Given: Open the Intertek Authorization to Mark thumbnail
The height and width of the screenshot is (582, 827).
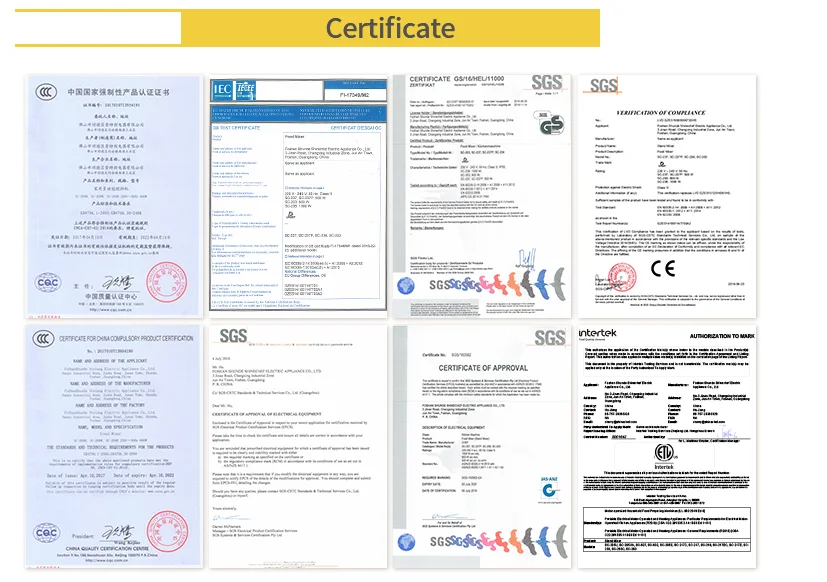Looking at the screenshot, I should coord(667,446).
